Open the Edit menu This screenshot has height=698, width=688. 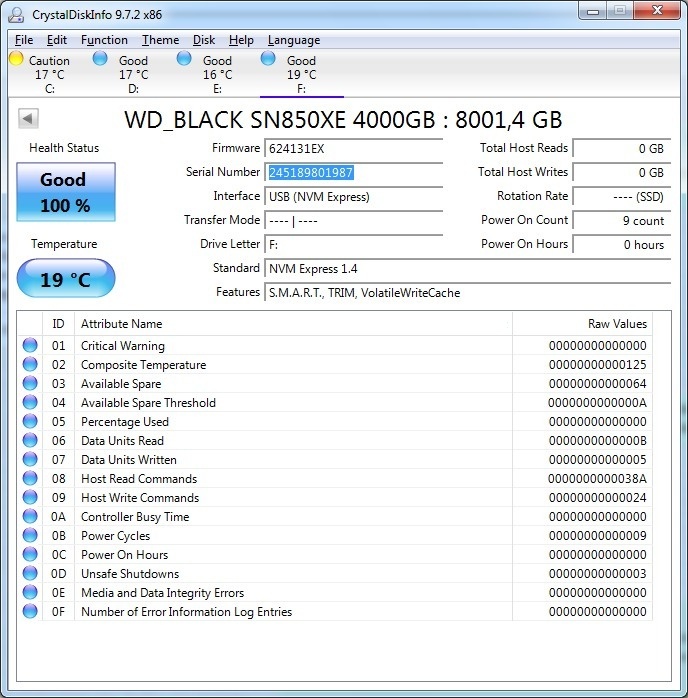pyautogui.click(x=57, y=40)
